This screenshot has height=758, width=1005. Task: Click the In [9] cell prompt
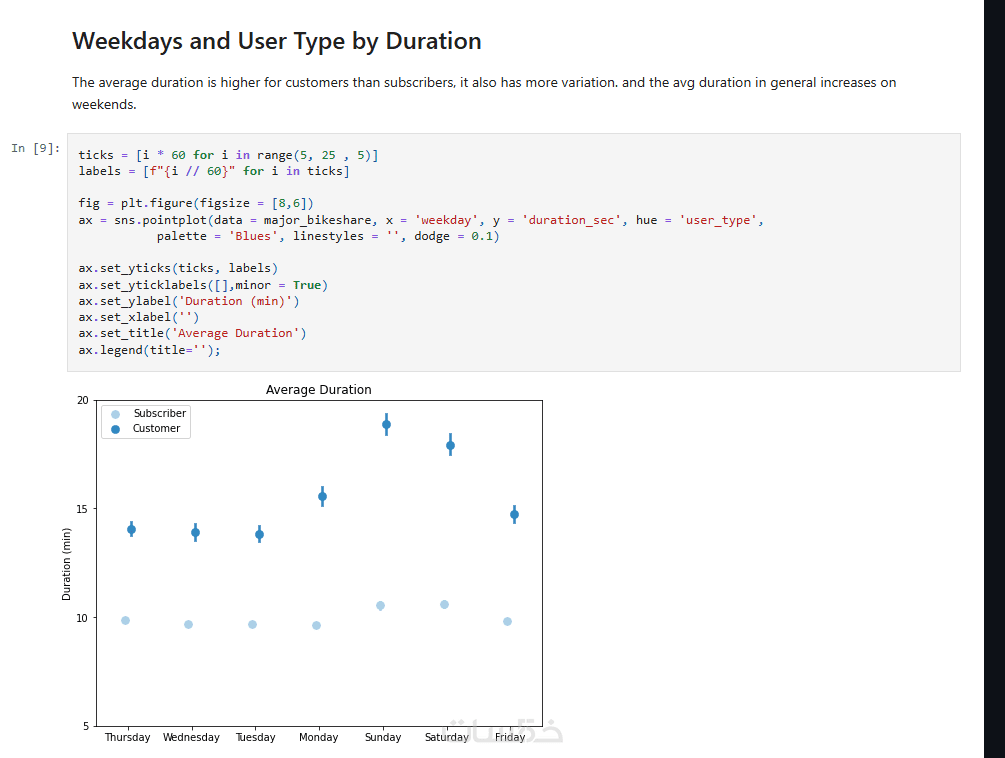(36, 148)
